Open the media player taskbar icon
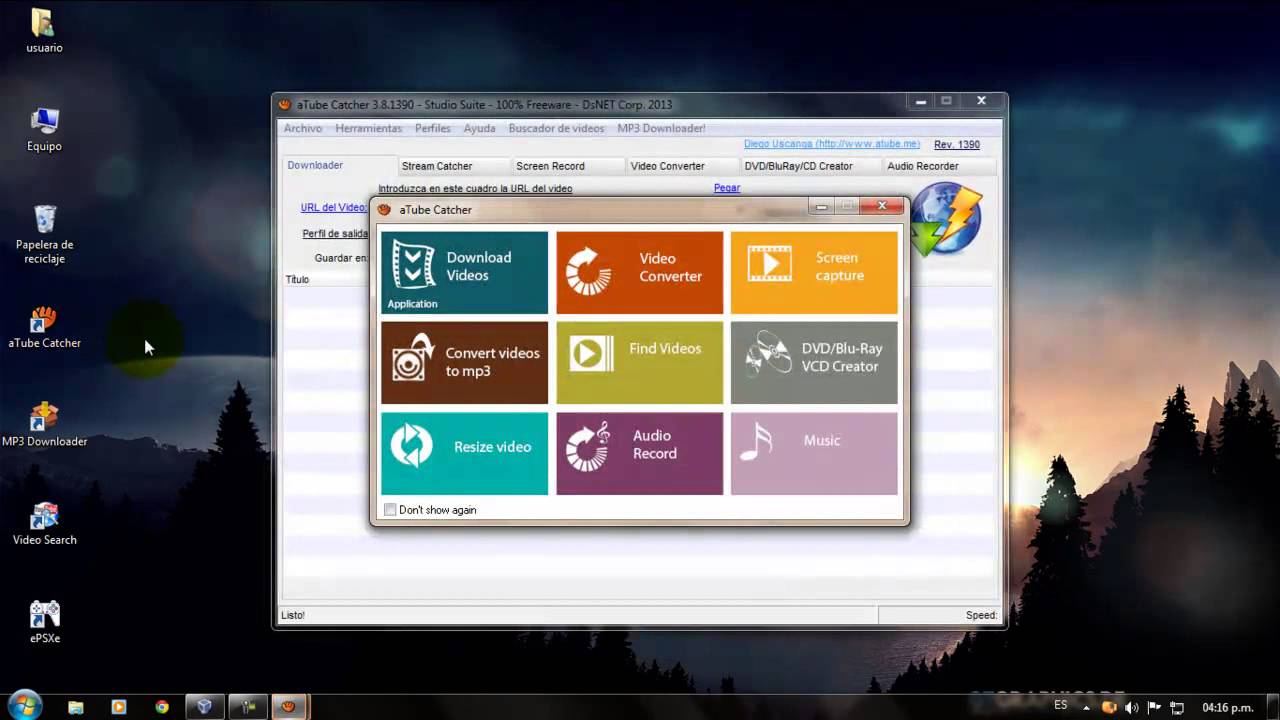 point(119,707)
